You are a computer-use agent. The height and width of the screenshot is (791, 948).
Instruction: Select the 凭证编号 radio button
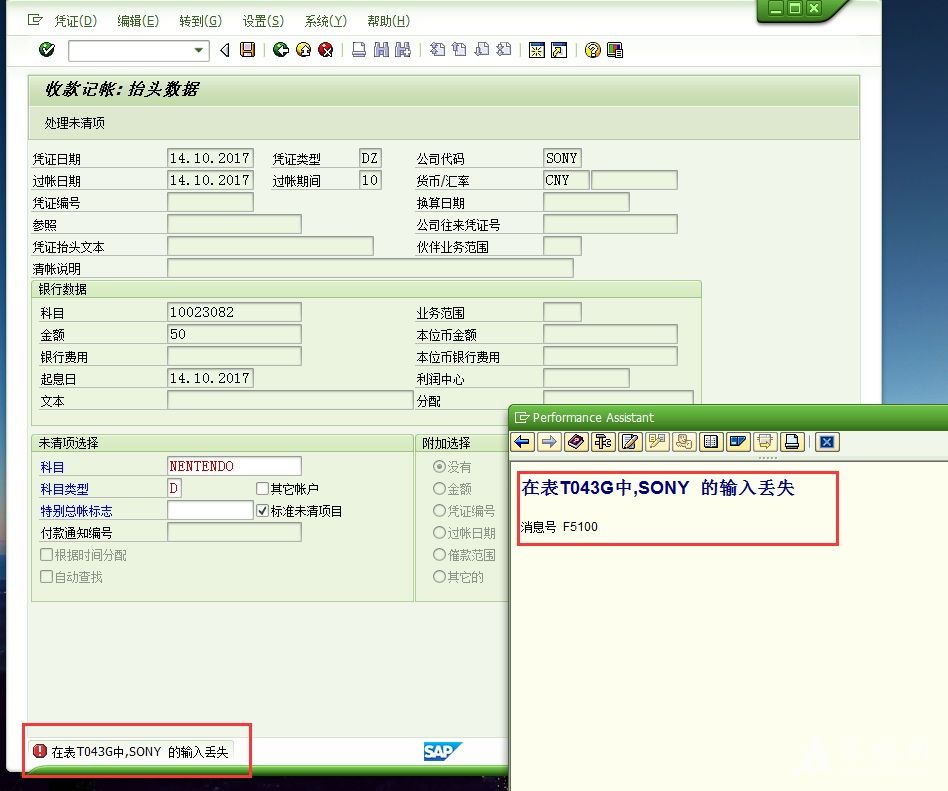440,511
